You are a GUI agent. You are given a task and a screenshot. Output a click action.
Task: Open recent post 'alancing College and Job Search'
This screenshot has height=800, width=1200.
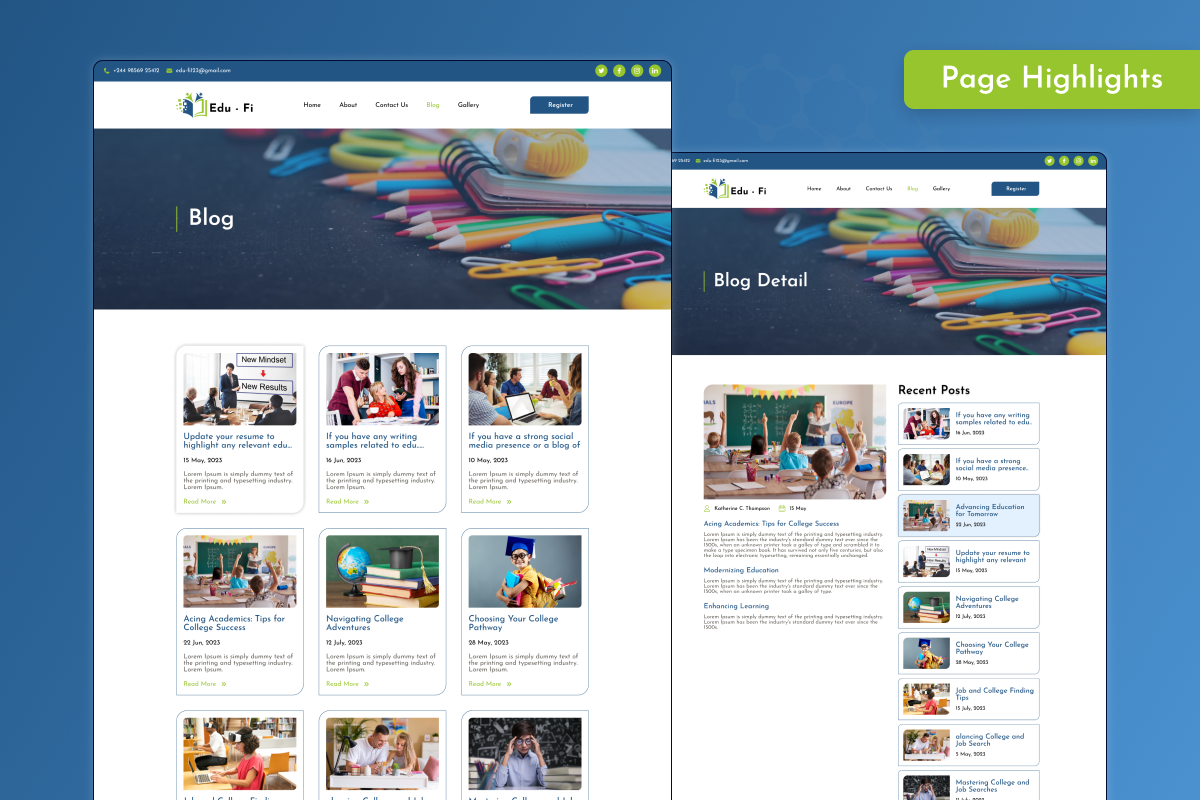[x=969, y=745]
